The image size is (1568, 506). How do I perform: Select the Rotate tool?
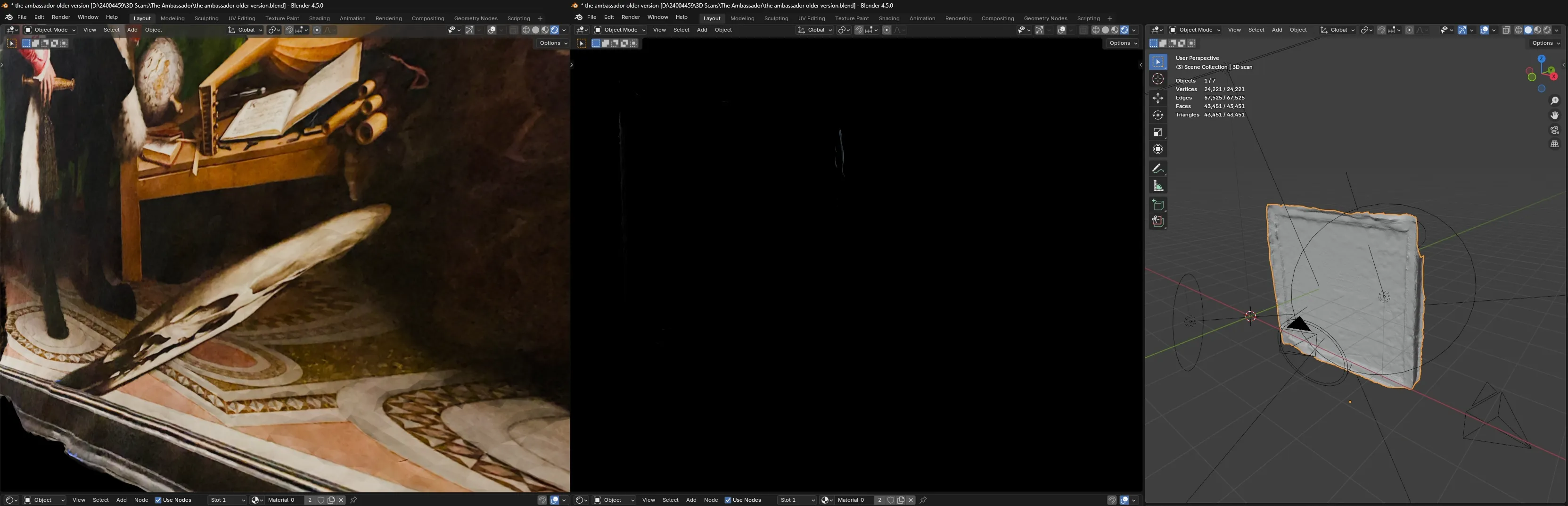click(1158, 115)
